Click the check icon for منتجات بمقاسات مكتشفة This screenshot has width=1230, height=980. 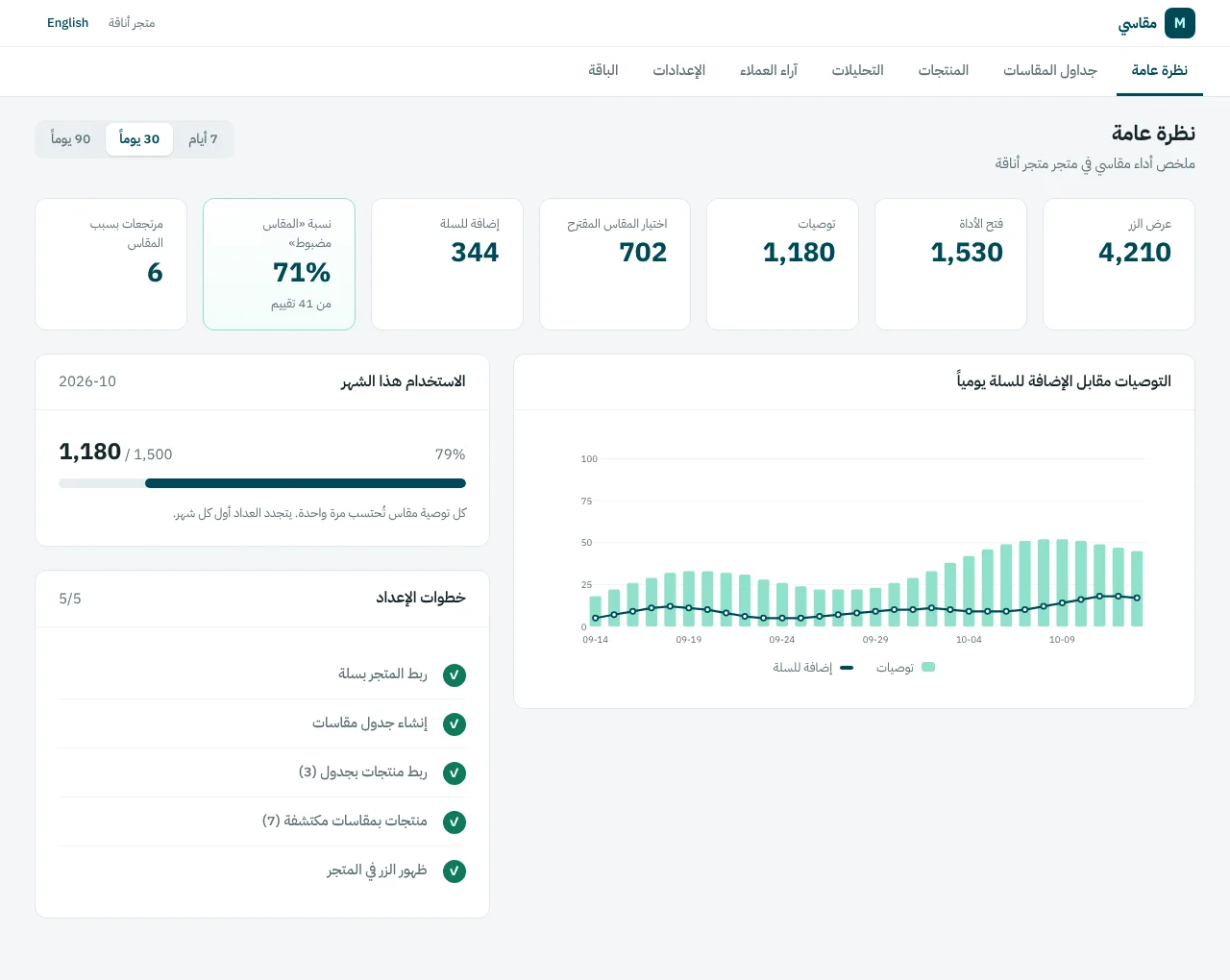click(x=455, y=822)
